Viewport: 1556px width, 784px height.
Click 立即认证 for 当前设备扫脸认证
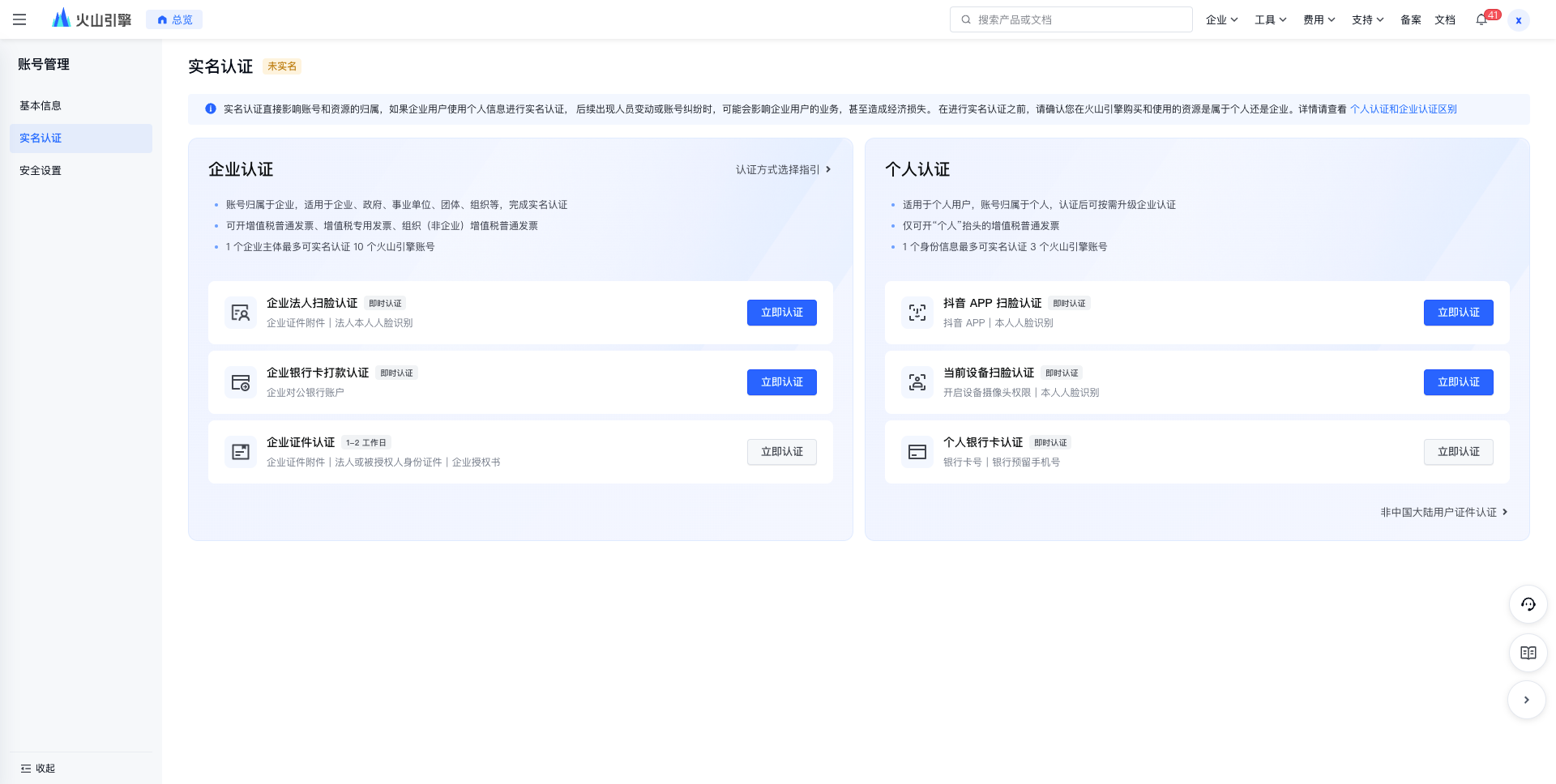tap(1459, 382)
